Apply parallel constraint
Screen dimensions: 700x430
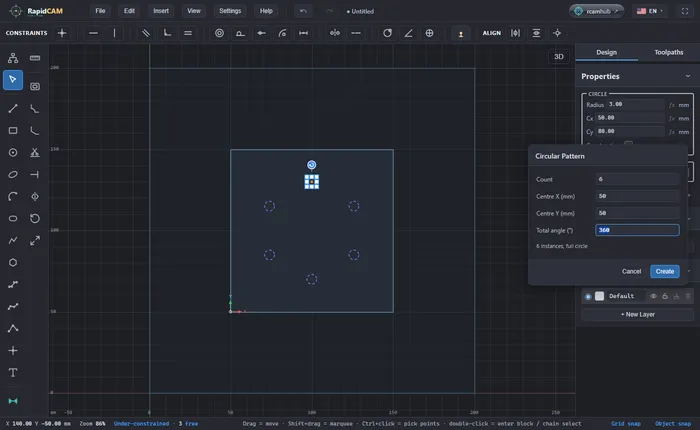[x=146, y=33]
